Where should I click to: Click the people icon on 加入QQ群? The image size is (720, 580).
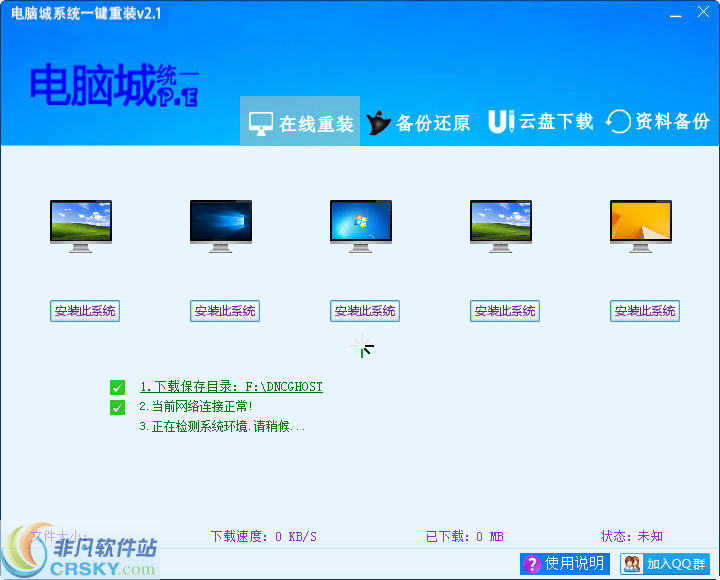pyautogui.click(x=632, y=564)
